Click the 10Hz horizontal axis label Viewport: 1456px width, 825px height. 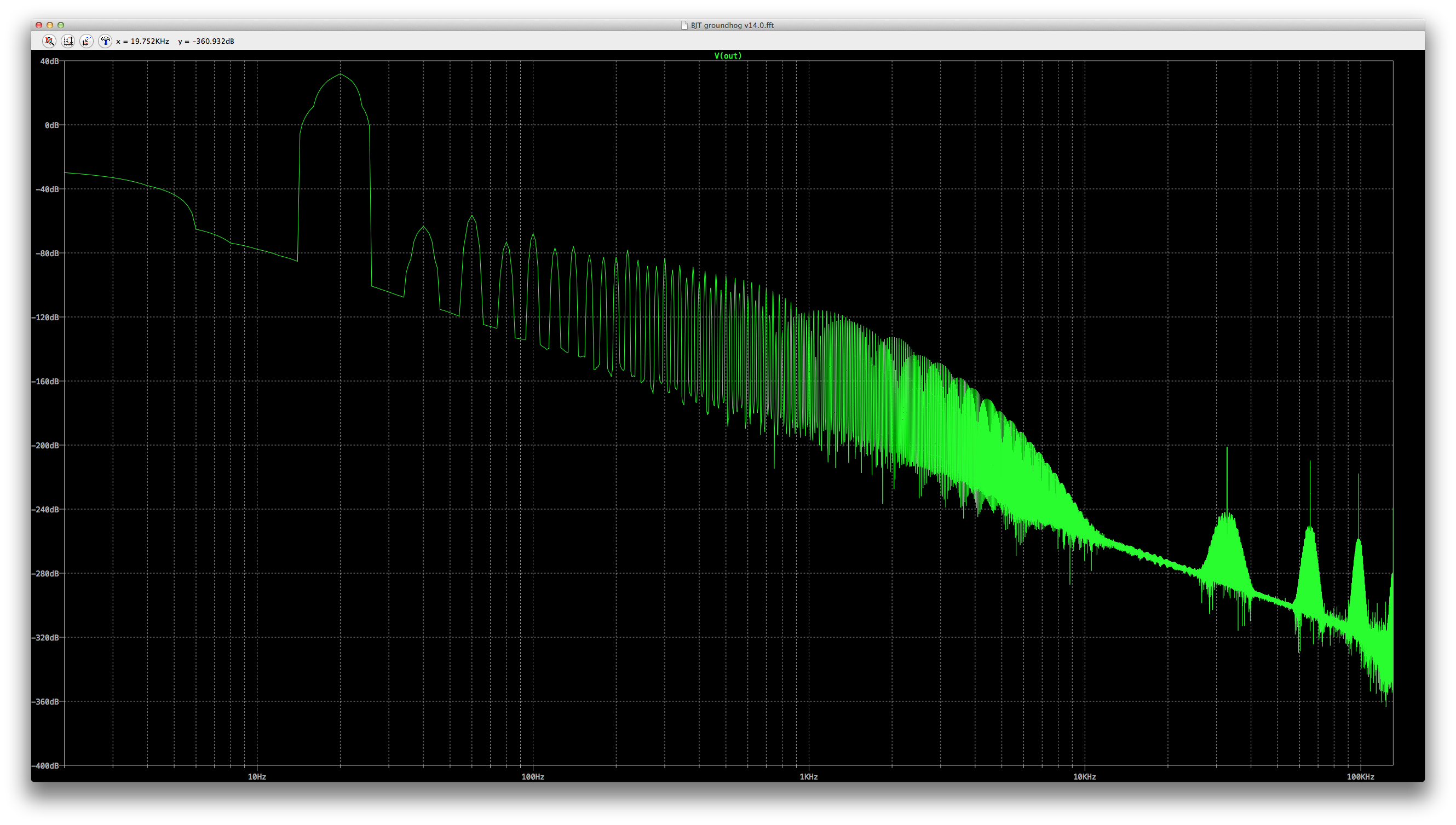click(257, 777)
